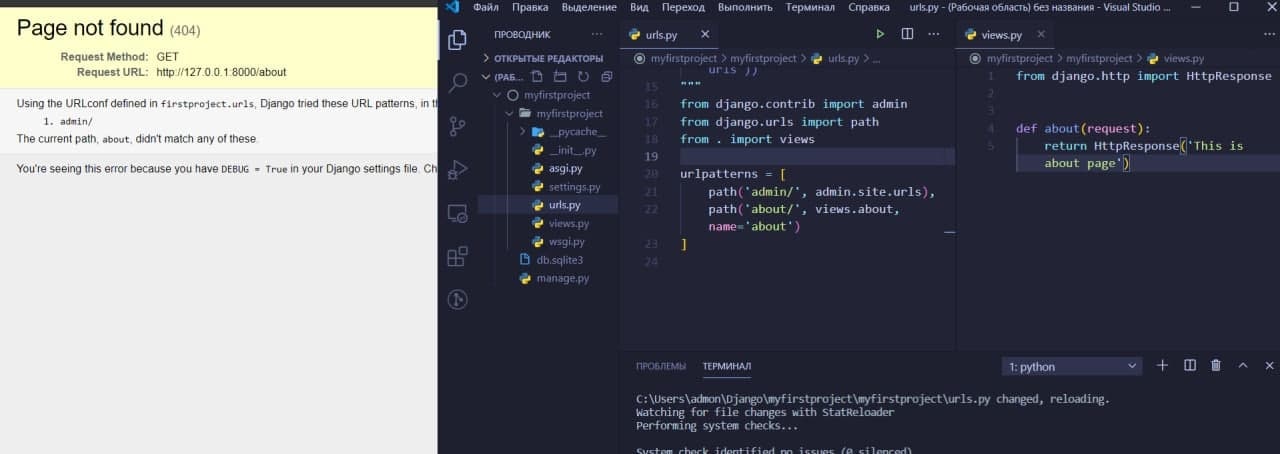Open the Выполнить menu

point(745,7)
